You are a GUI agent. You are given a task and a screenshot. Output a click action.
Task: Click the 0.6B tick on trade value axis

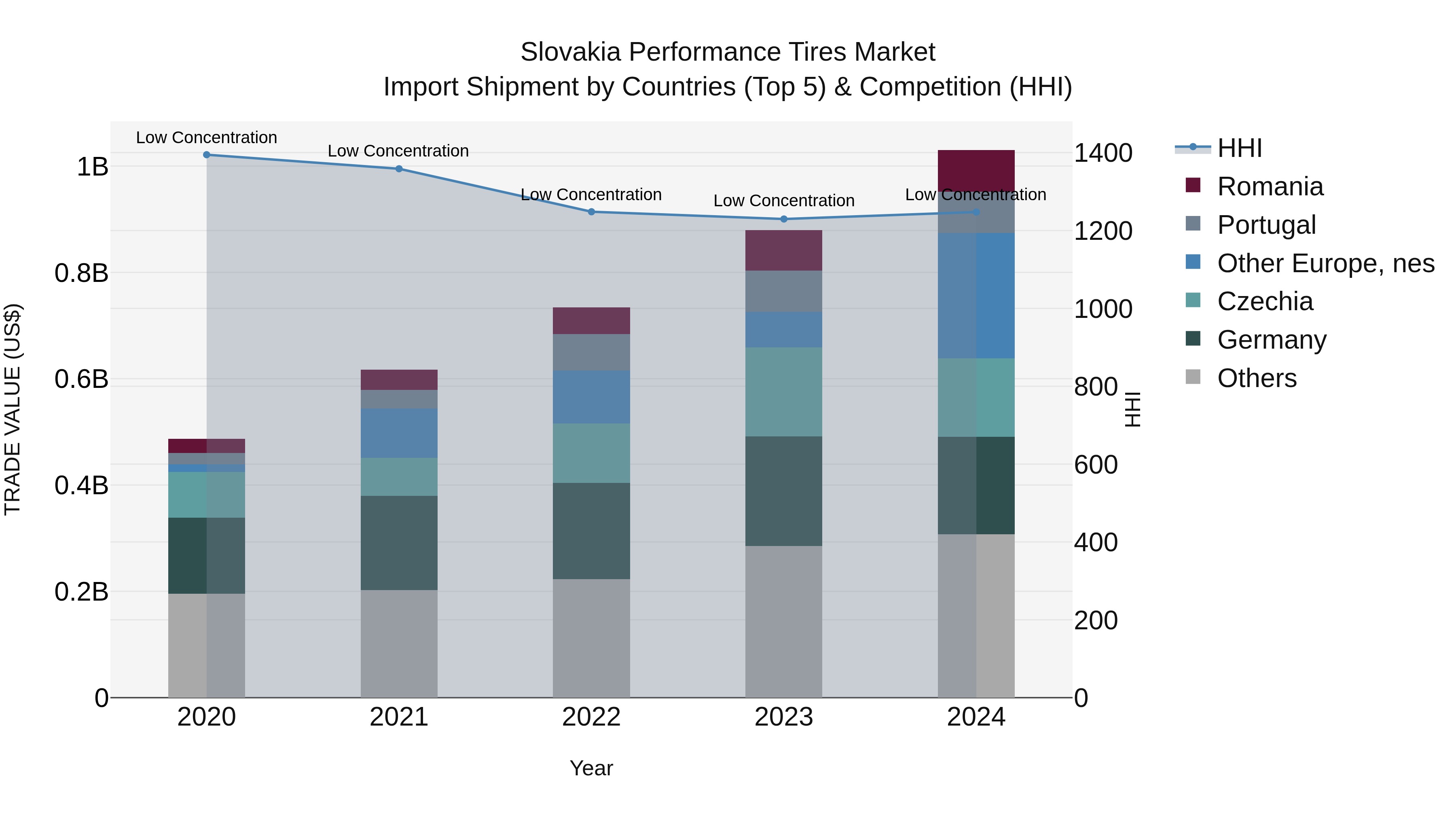click(x=81, y=379)
